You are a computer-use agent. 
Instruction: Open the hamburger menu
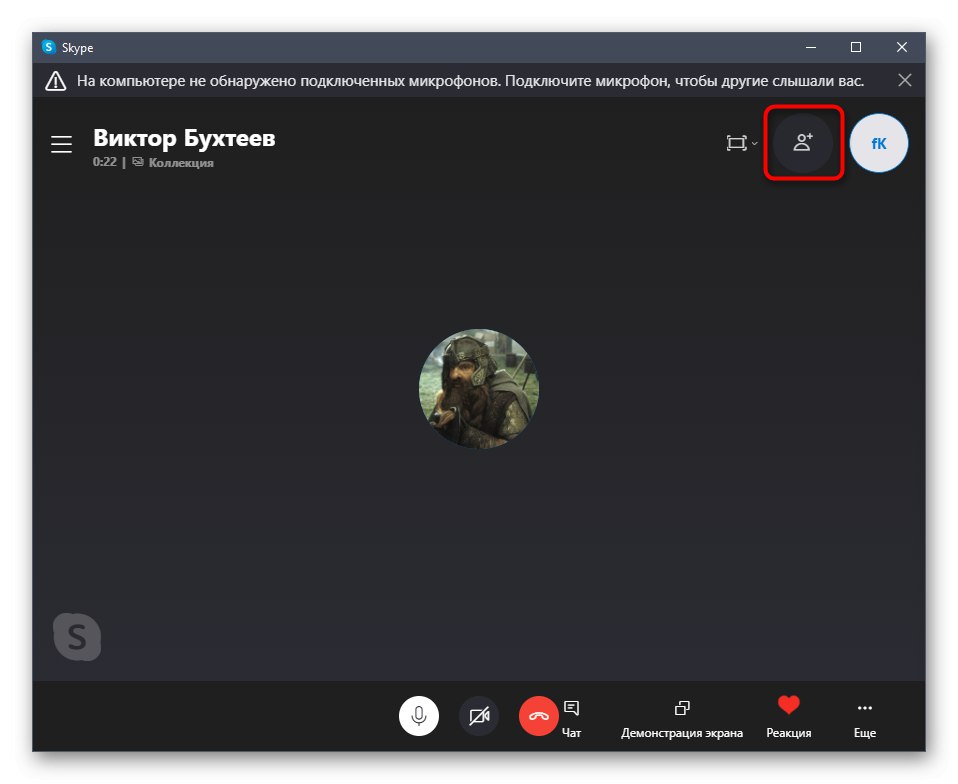pyautogui.click(x=61, y=144)
